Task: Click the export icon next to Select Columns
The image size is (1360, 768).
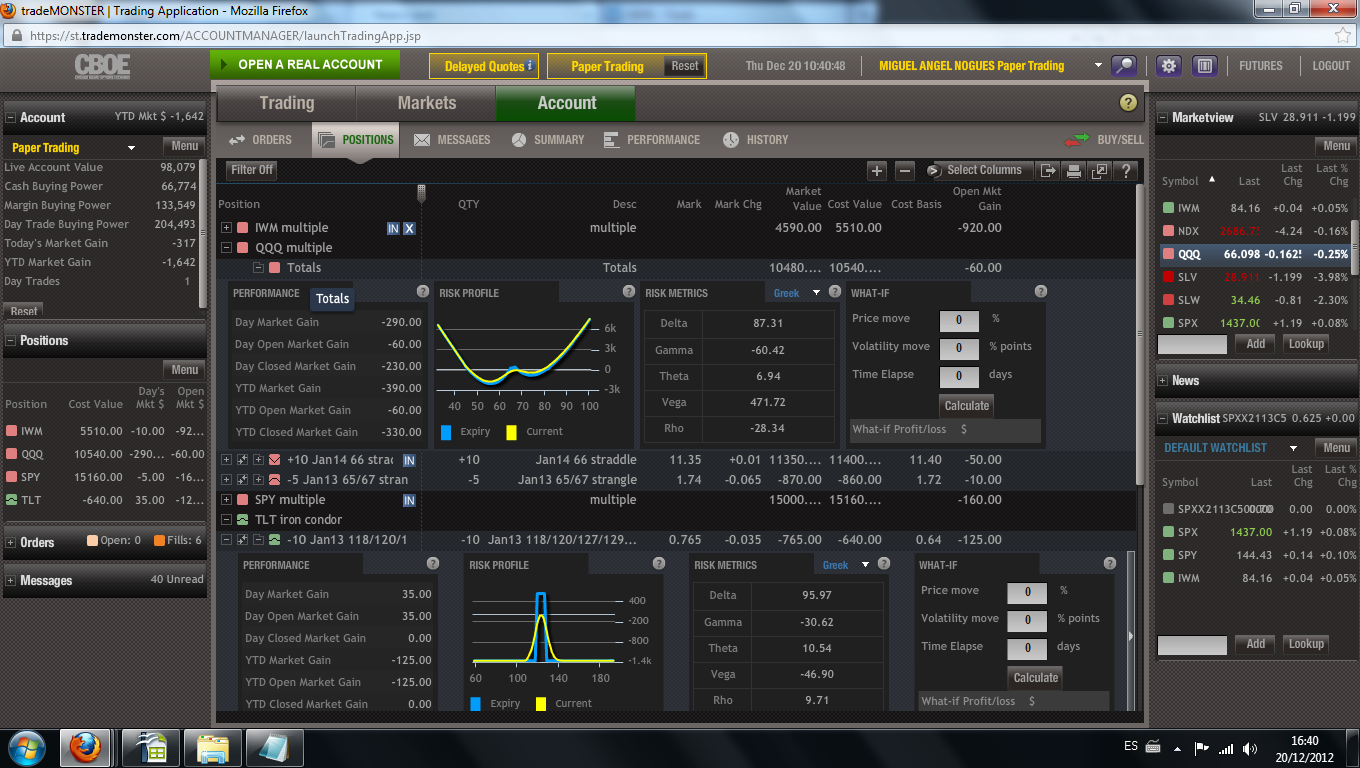Action: point(1048,171)
